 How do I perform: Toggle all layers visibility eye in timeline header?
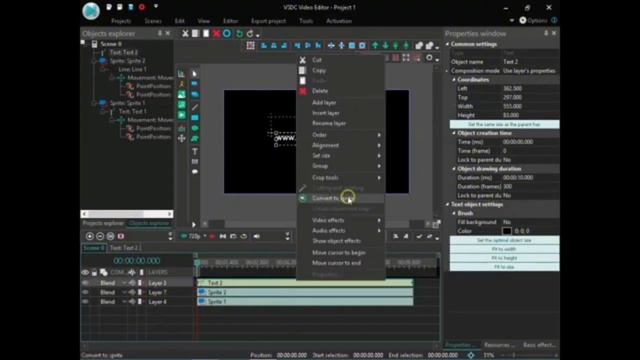tap(85, 272)
